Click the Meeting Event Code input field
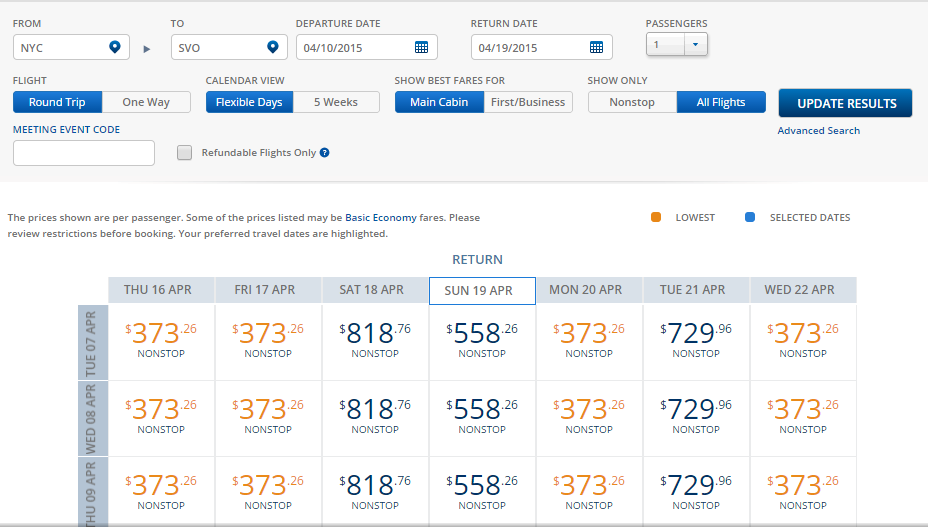The image size is (928, 527). 84,153
